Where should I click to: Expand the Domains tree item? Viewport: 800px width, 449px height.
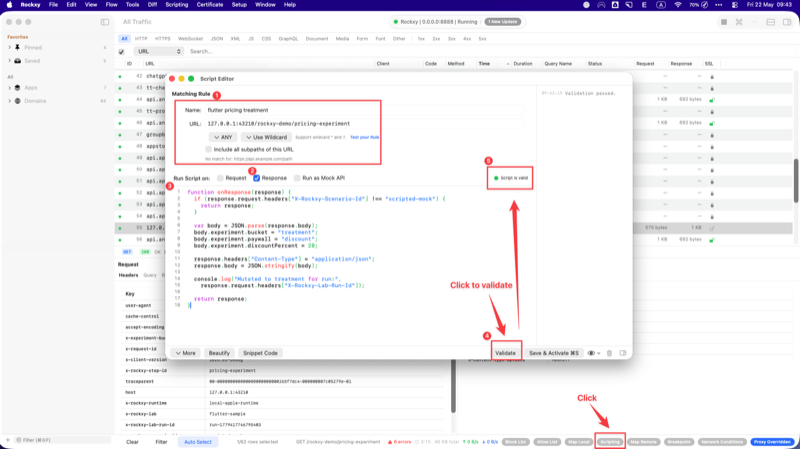point(9,101)
